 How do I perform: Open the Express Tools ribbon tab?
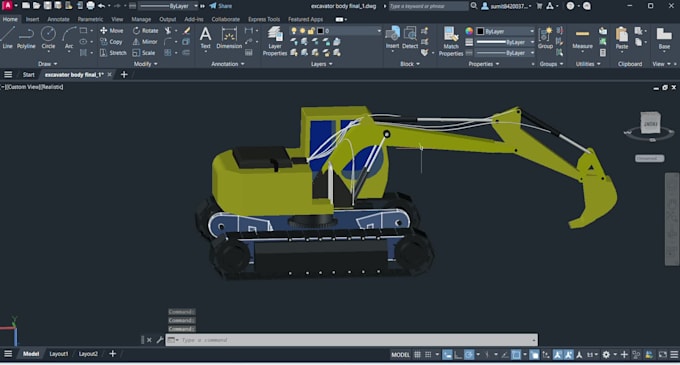point(264,19)
